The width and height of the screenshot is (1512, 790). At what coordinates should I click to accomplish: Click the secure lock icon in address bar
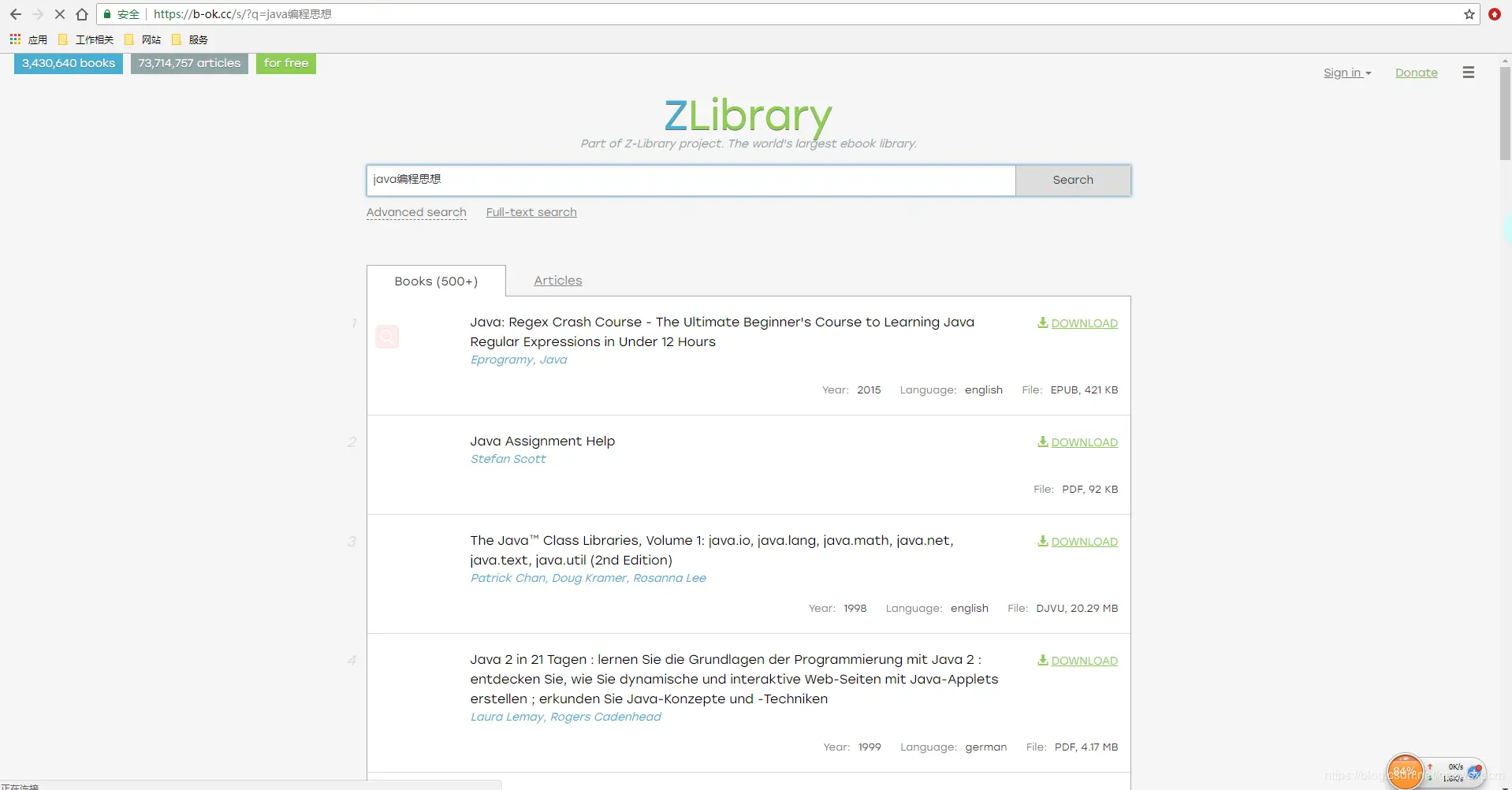(x=107, y=14)
